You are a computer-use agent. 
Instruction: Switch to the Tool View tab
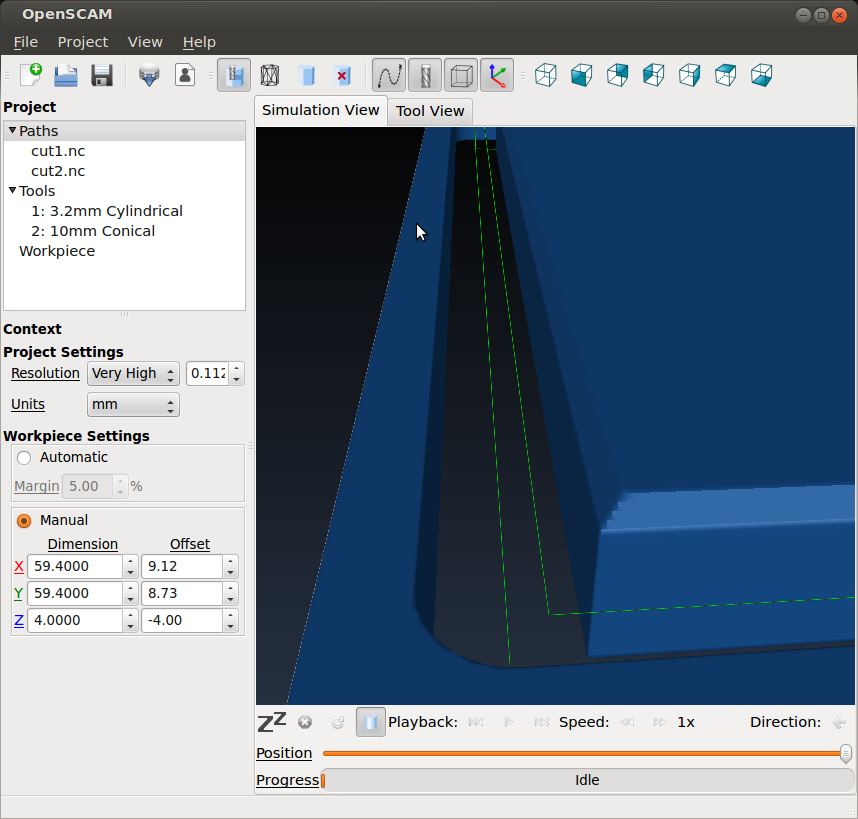[430, 111]
